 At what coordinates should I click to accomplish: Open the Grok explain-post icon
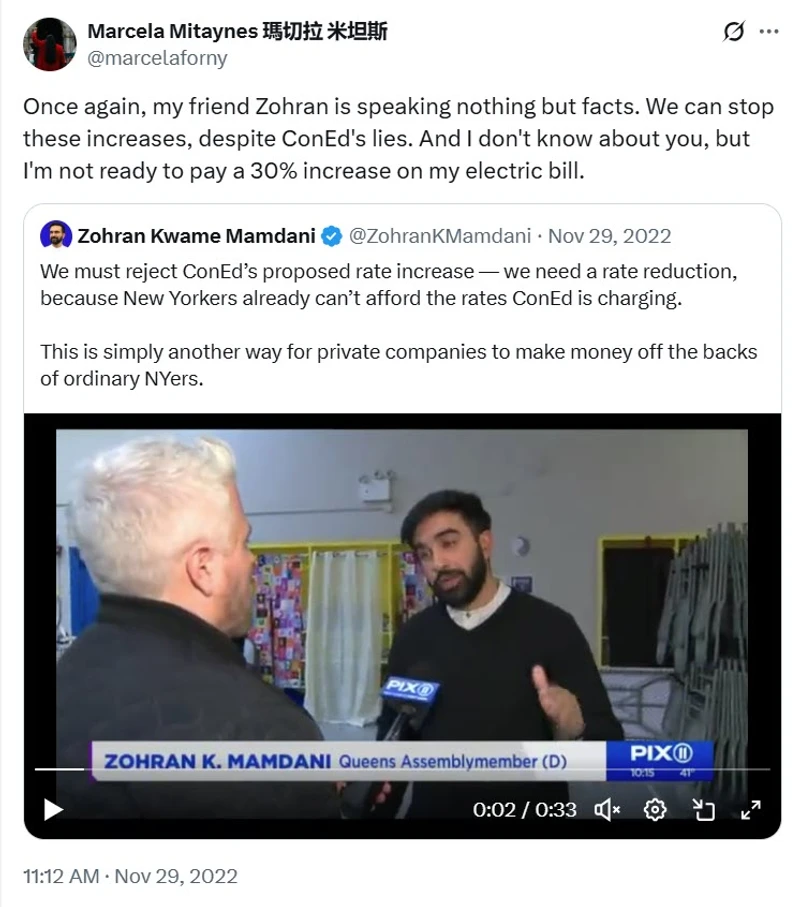(733, 31)
